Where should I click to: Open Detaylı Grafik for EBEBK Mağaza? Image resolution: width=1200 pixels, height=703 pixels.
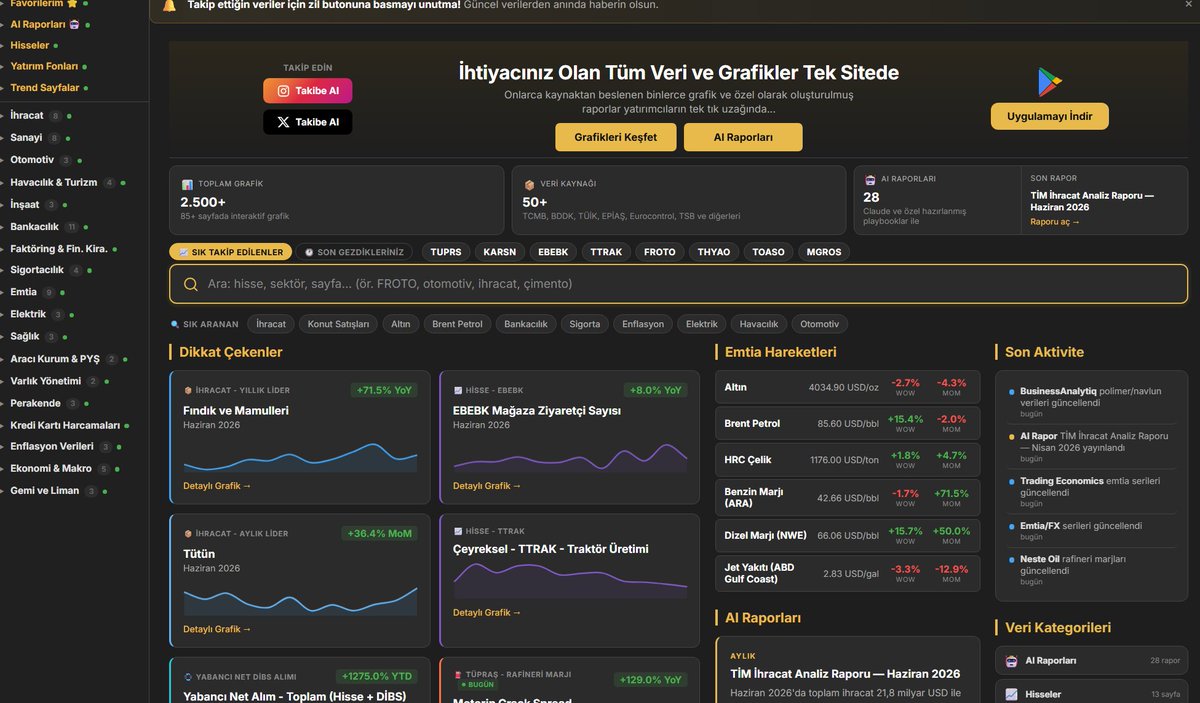pyautogui.click(x=487, y=486)
